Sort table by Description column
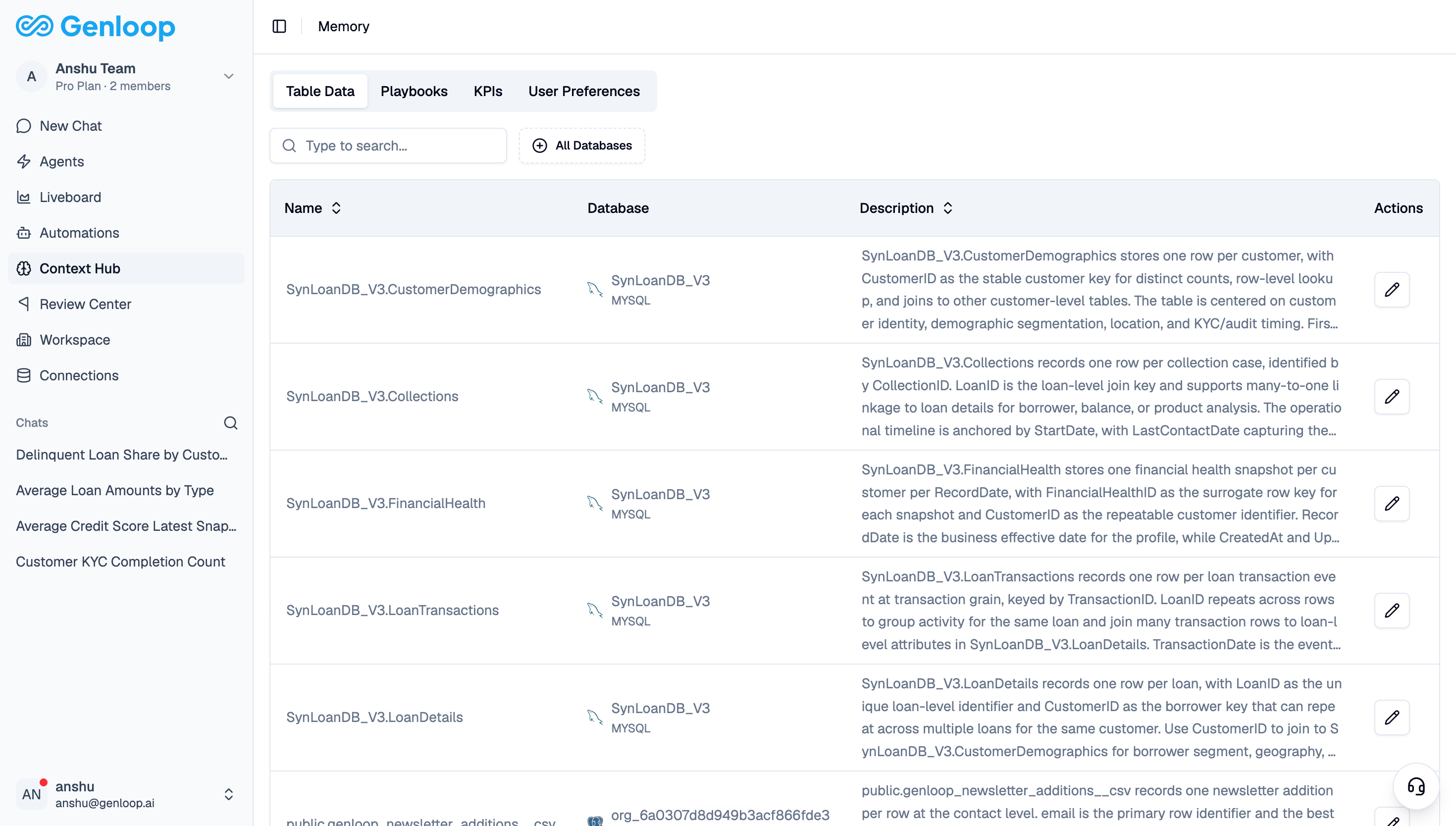This screenshot has width=1456, height=826. (x=906, y=208)
